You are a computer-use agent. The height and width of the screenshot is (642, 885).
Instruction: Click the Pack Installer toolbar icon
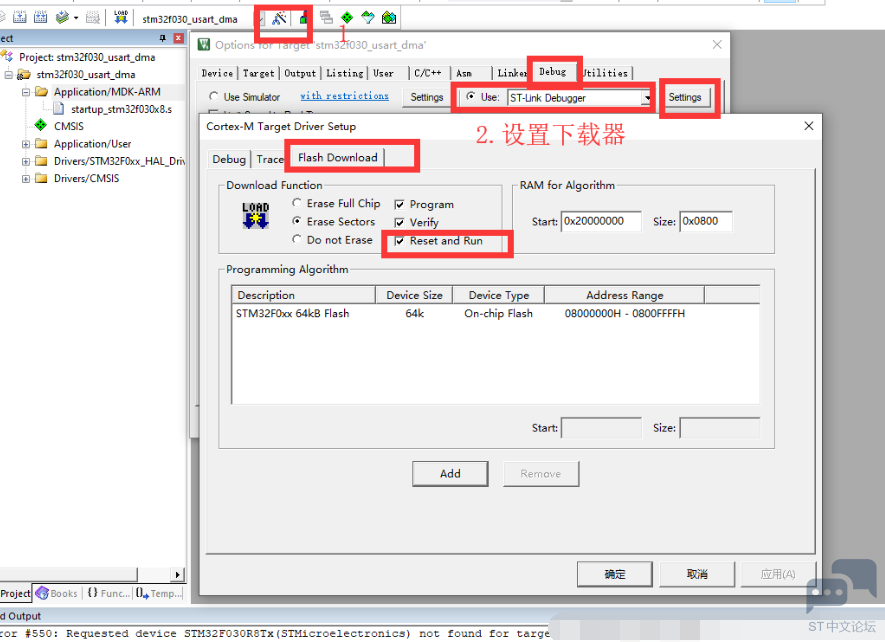(x=388, y=18)
